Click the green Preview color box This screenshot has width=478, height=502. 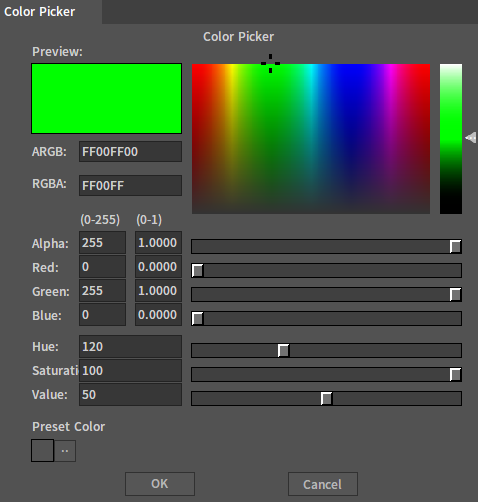[x=106, y=98]
